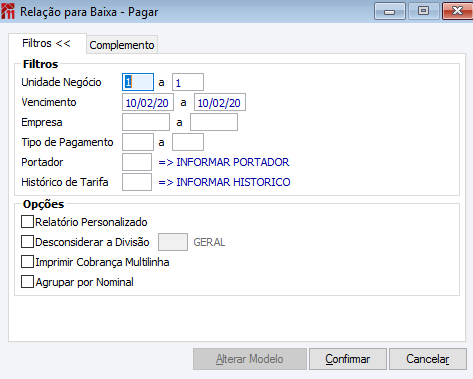Cancel the dialog with Cancelar button

coord(428,359)
